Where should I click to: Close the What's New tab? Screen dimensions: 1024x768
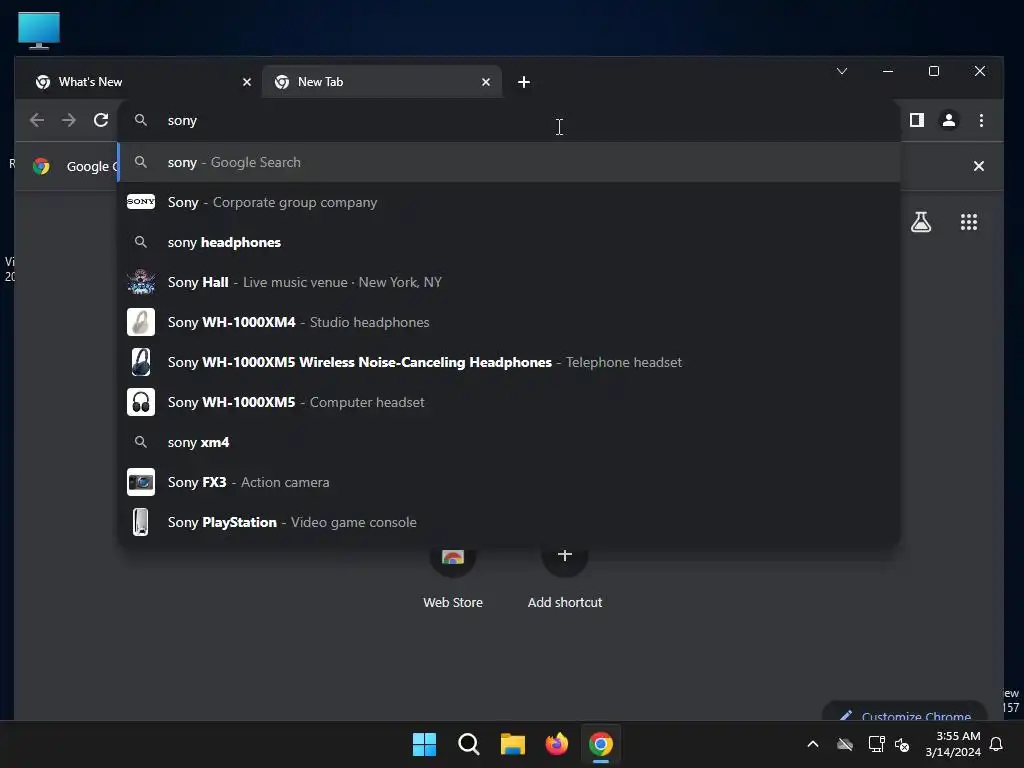pyautogui.click(x=247, y=82)
